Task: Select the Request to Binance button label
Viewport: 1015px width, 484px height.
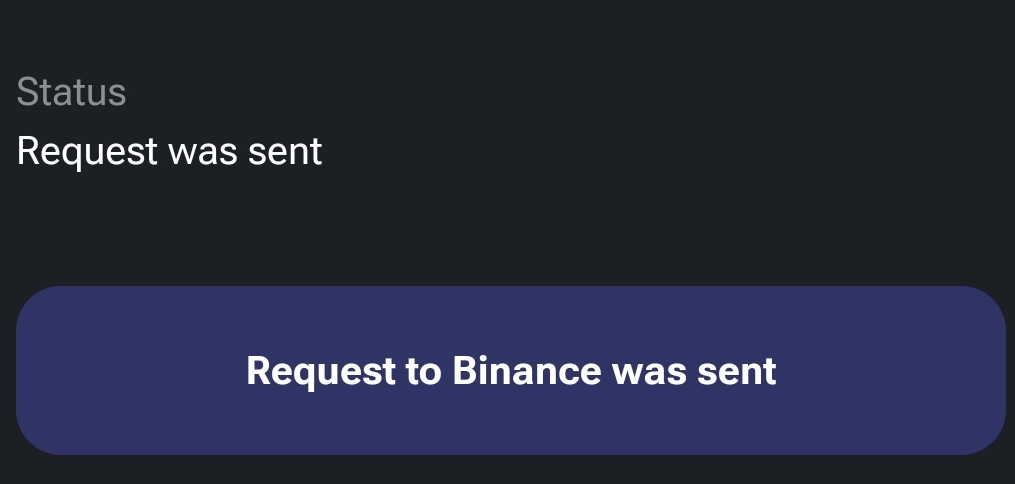Action: click(x=511, y=371)
